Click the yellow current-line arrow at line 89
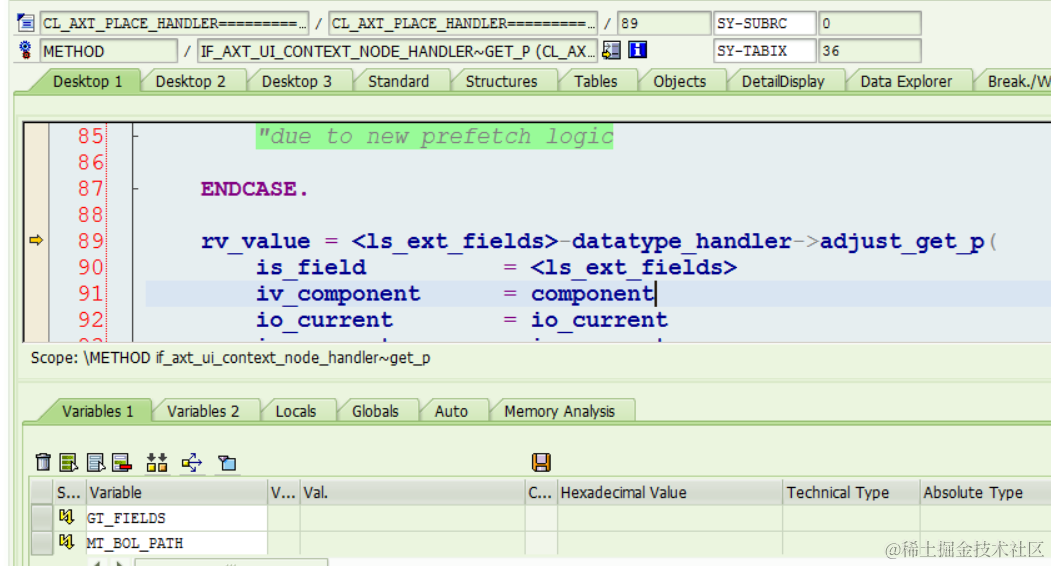This screenshot has width=1051, height=566. pyautogui.click(x=36, y=240)
